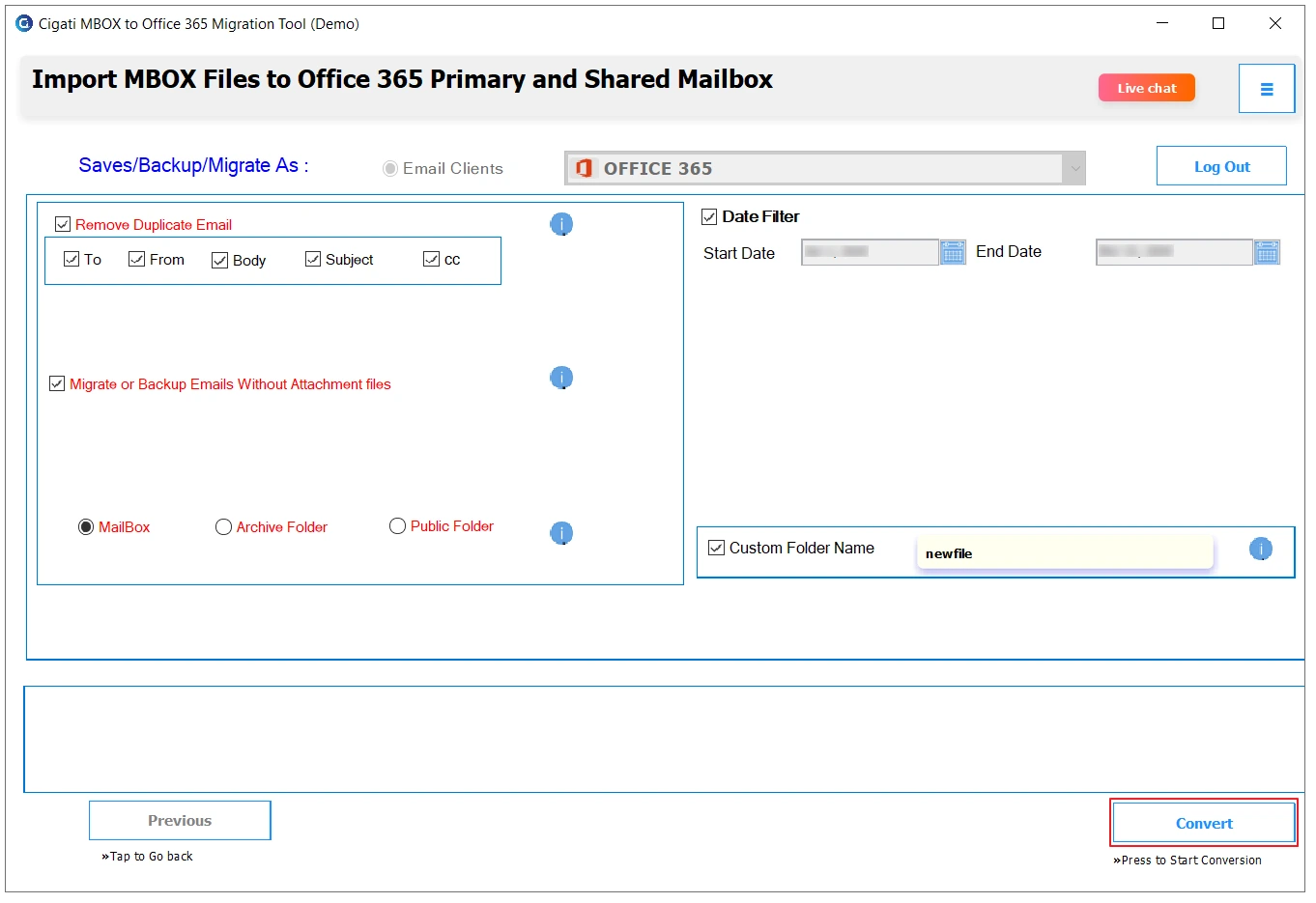Toggle Migrate Emails Without Attachment files checkbox
The image size is (1316, 903).
(x=57, y=383)
